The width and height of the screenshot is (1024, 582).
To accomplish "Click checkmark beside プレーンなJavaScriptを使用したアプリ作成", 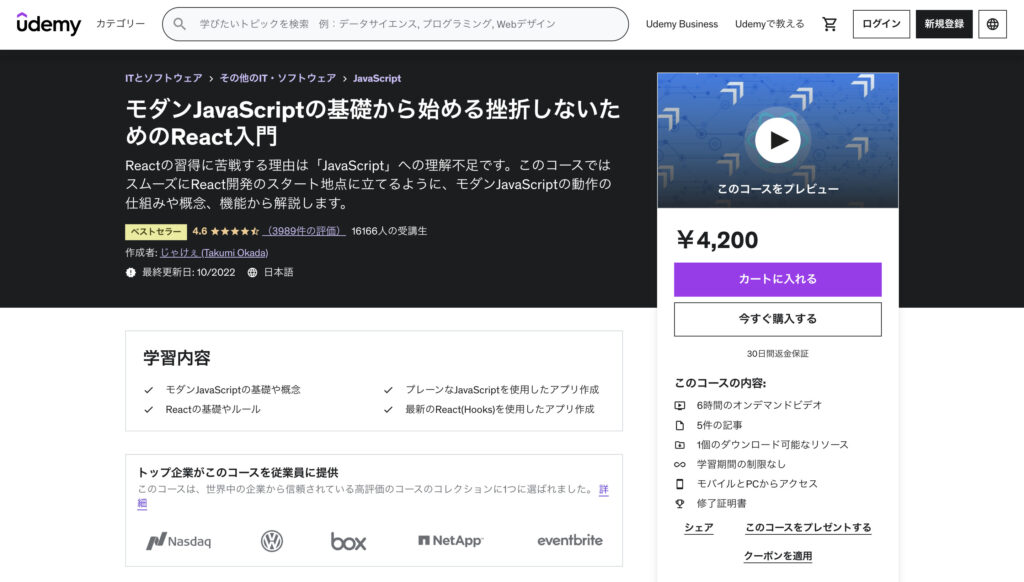I will click(x=389, y=390).
